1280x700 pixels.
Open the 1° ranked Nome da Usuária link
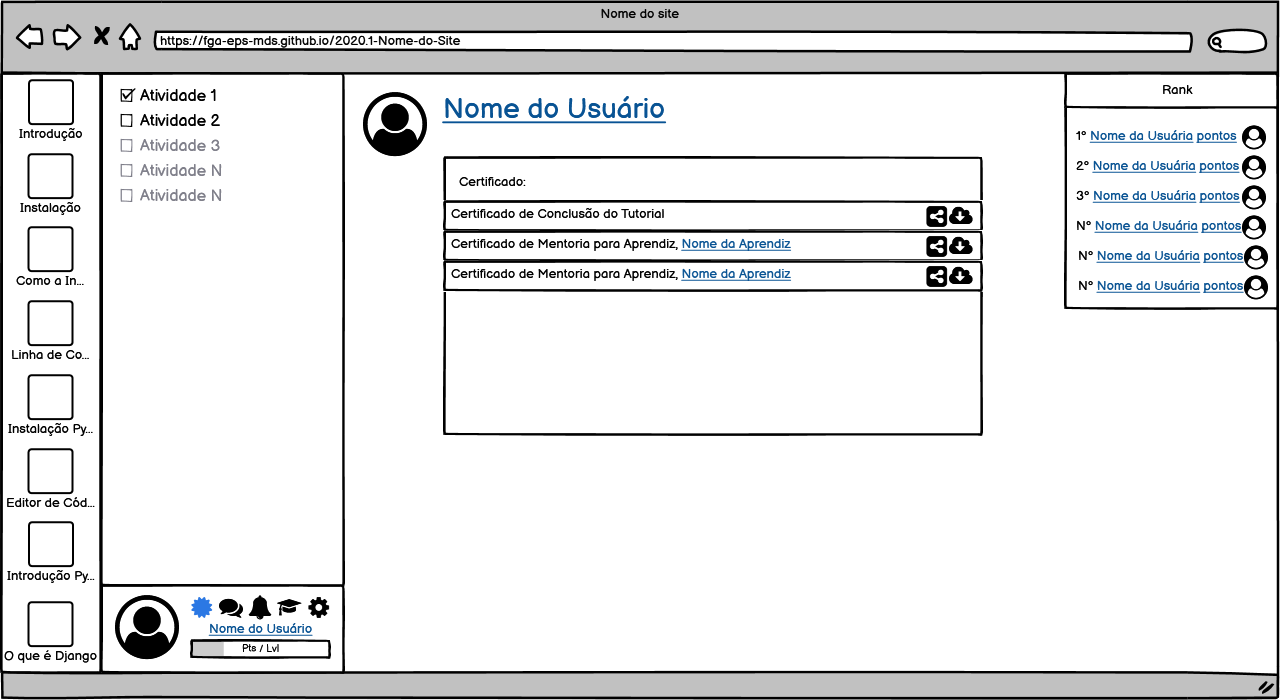click(1142, 136)
